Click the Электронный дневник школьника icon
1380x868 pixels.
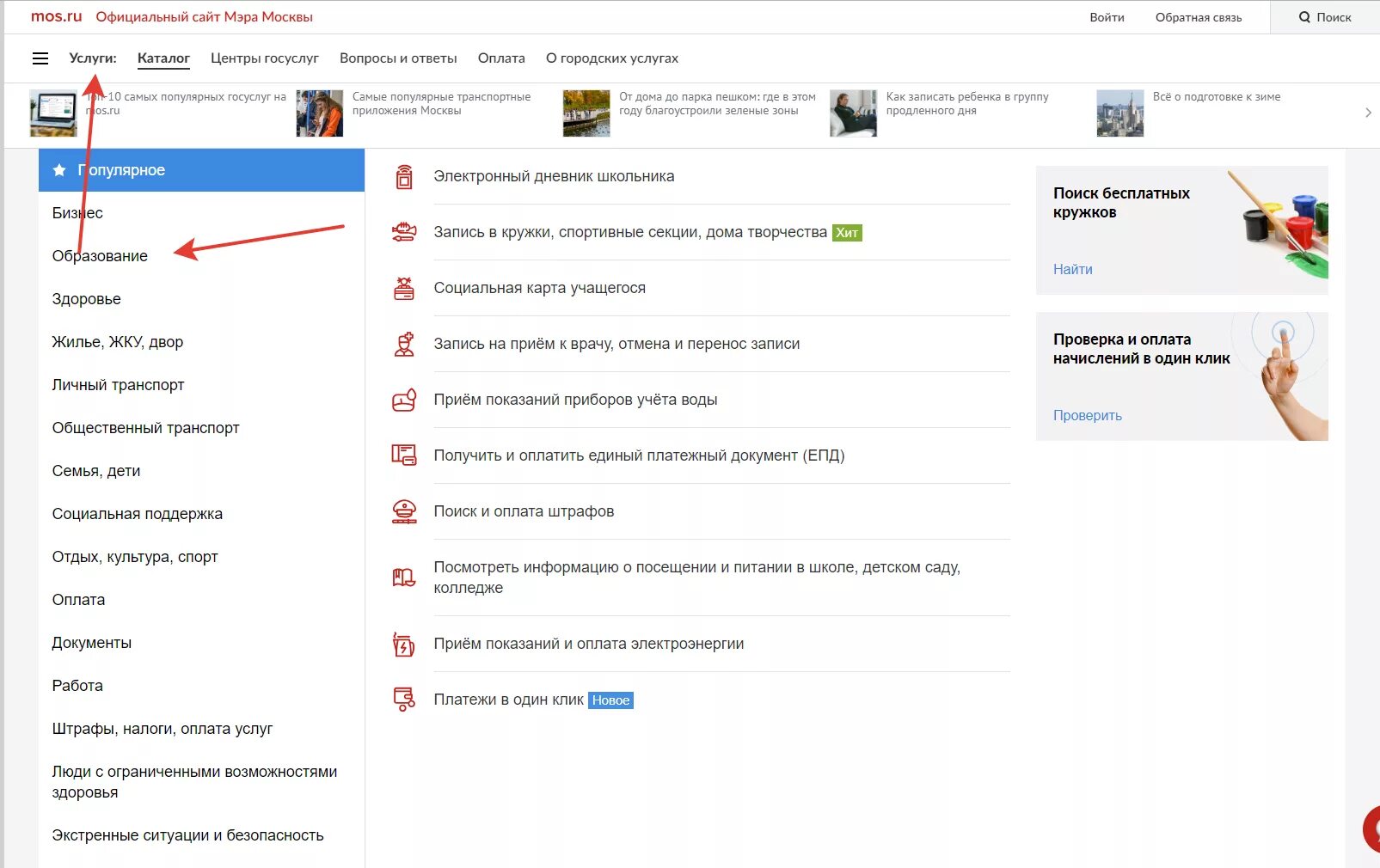click(x=404, y=176)
